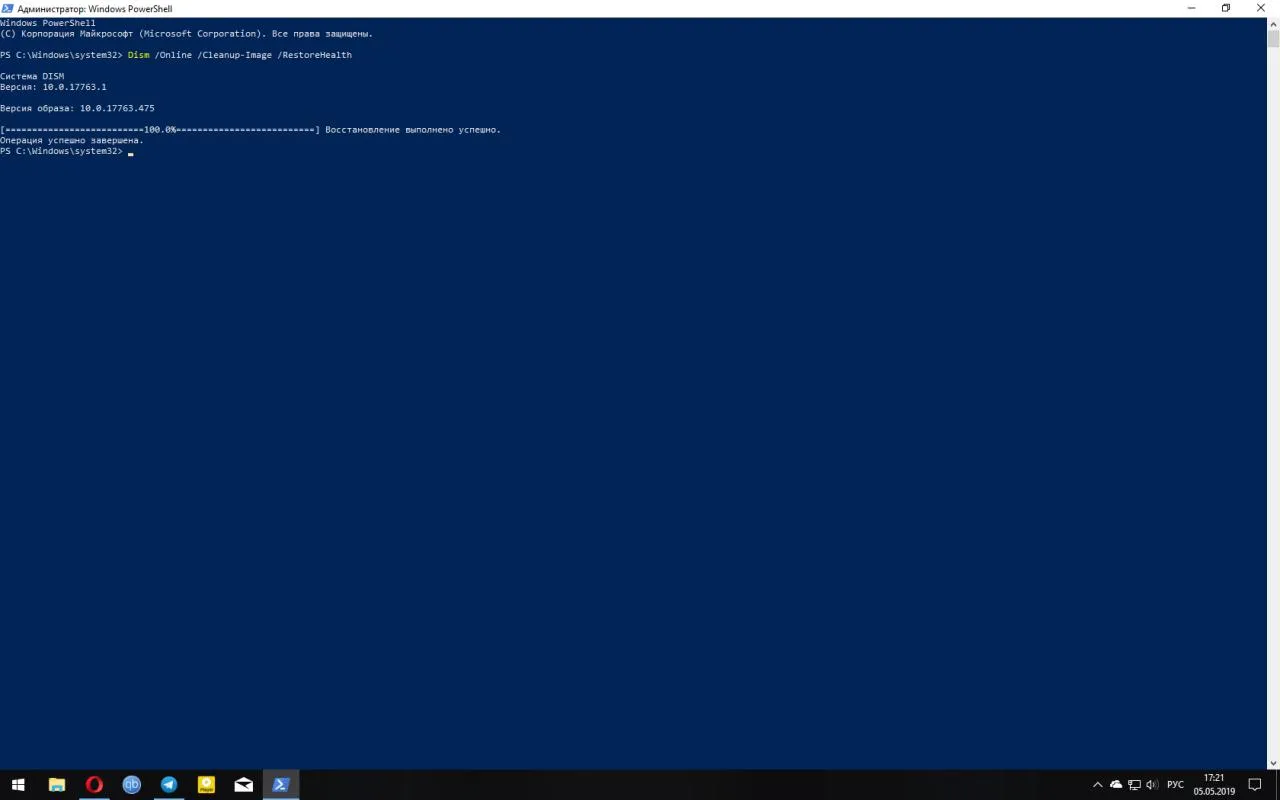
Task: Show hidden system tray icons
Action: (x=1098, y=785)
